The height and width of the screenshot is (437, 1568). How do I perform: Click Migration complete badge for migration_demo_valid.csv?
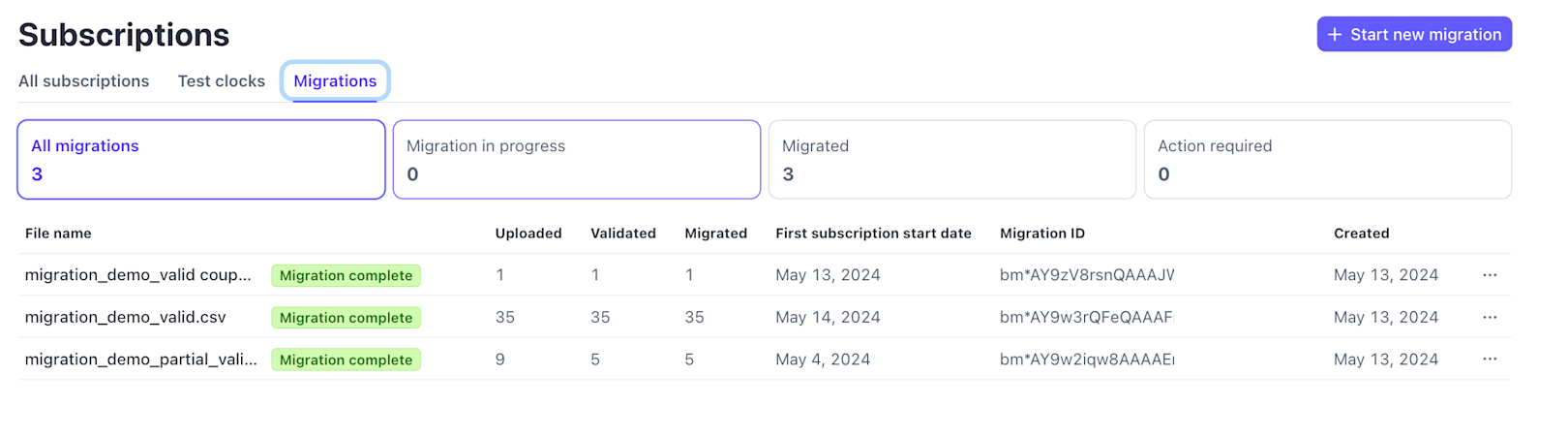pyautogui.click(x=346, y=318)
